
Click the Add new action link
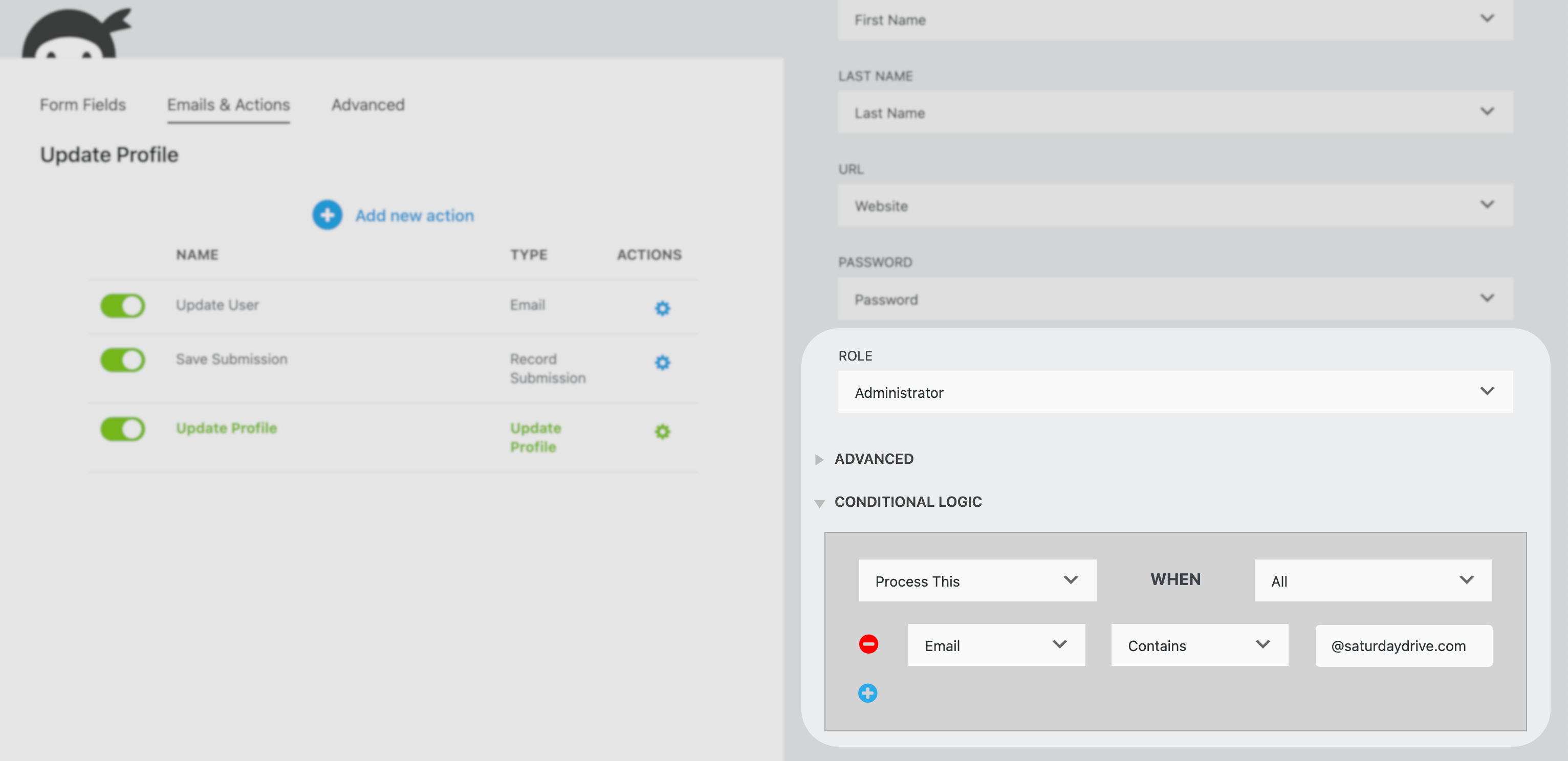(x=414, y=215)
